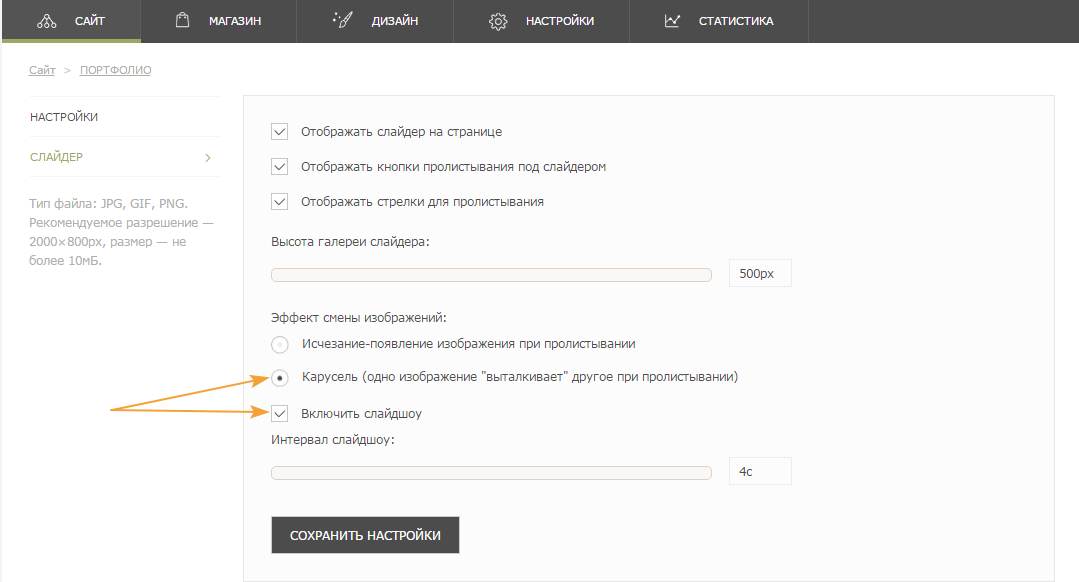Select Исчезание-появление изображения radio option
The width and height of the screenshot is (1079, 582).
pyautogui.click(x=279, y=344)
